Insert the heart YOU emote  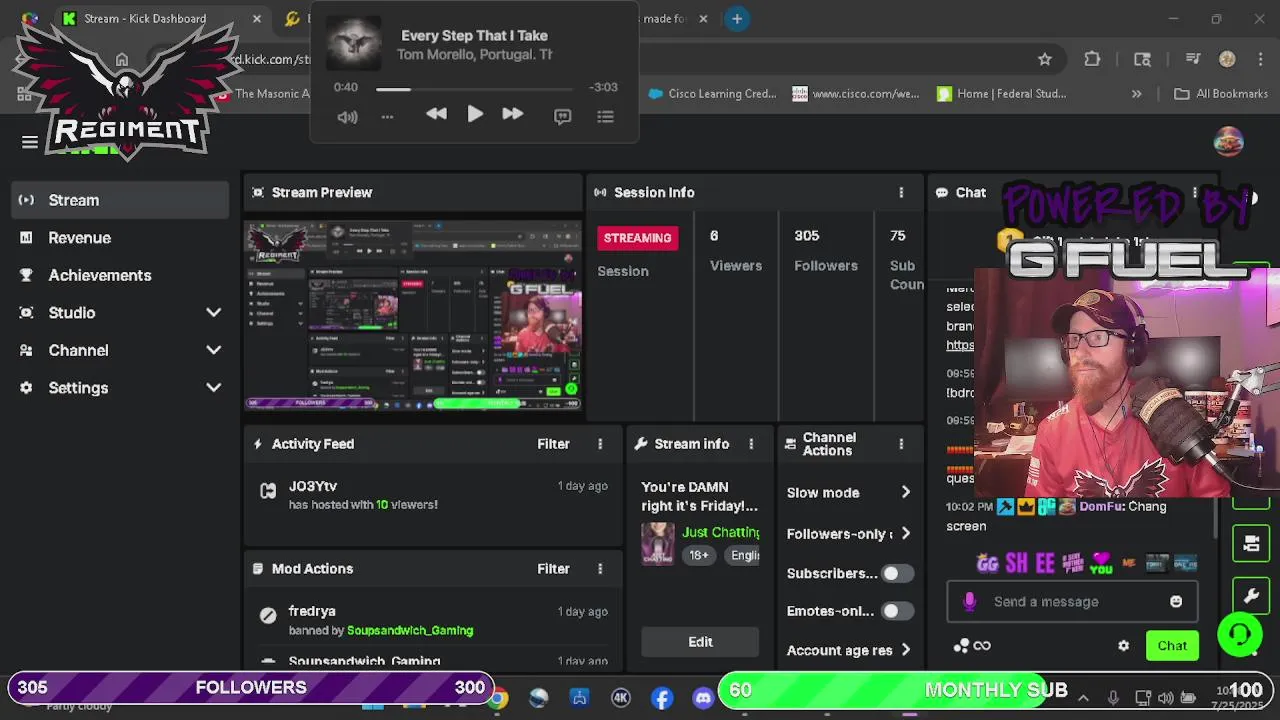[1101, 564]
